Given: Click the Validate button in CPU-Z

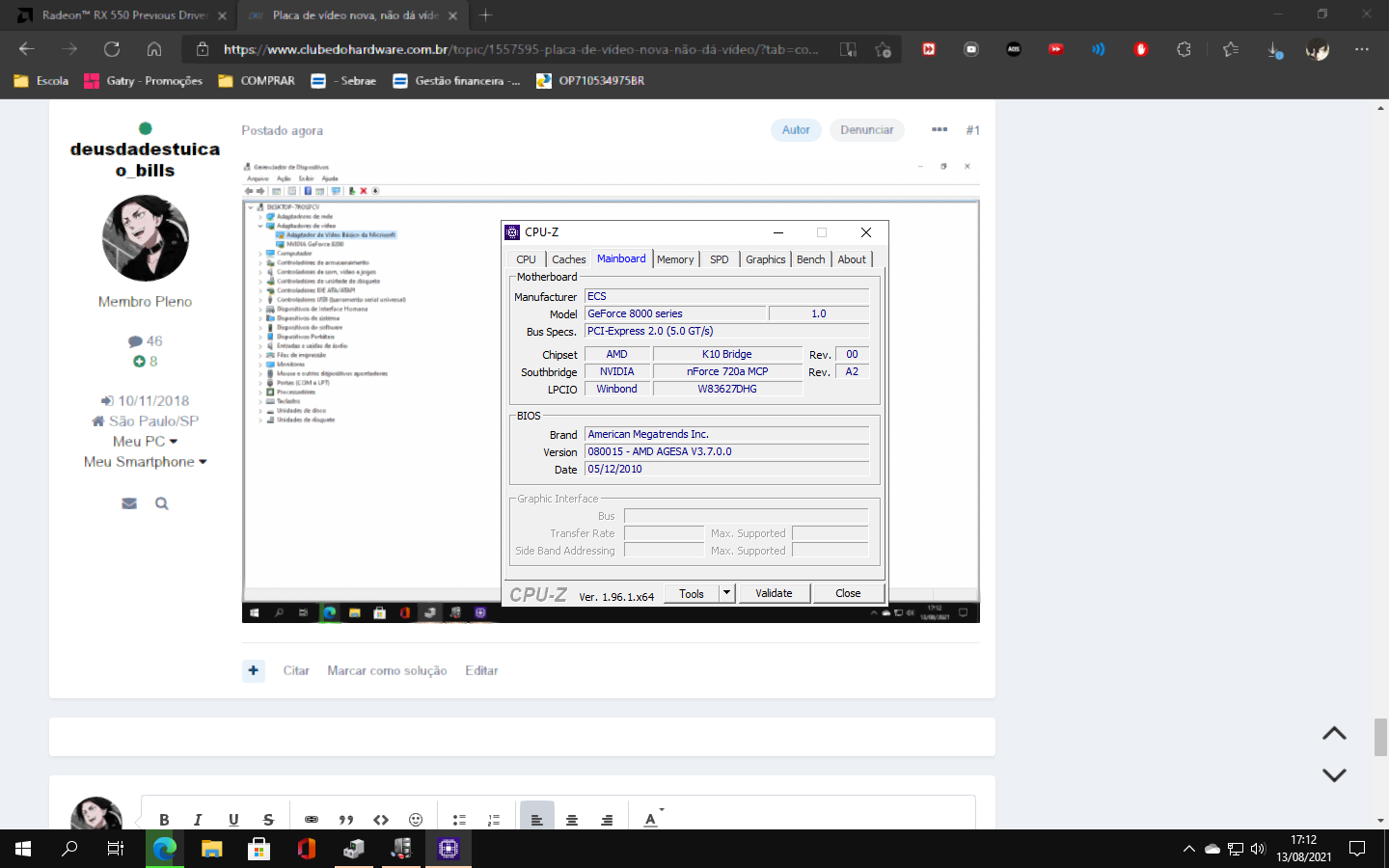Looking at the screenshot, I should [x=774, y=593].
